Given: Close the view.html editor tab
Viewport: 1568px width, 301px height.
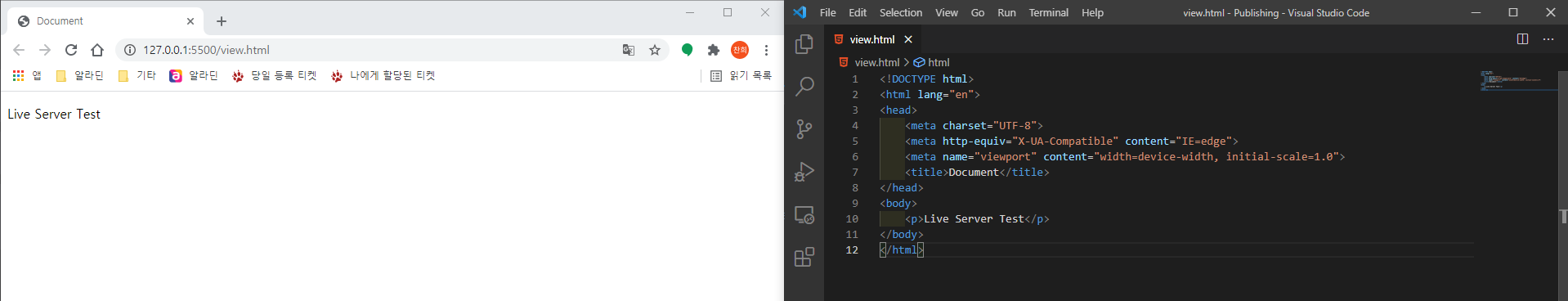Looking at the screenshot, I should tap(908, 39).
